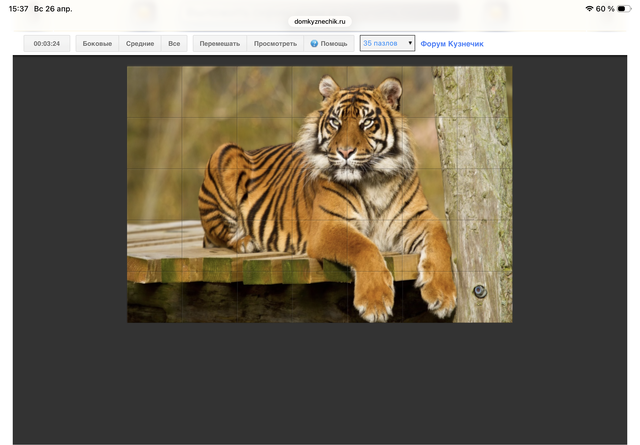Click the blue question mark help icon
The width and height of the screenshot is (640, 445).
(x=314, y=44)
